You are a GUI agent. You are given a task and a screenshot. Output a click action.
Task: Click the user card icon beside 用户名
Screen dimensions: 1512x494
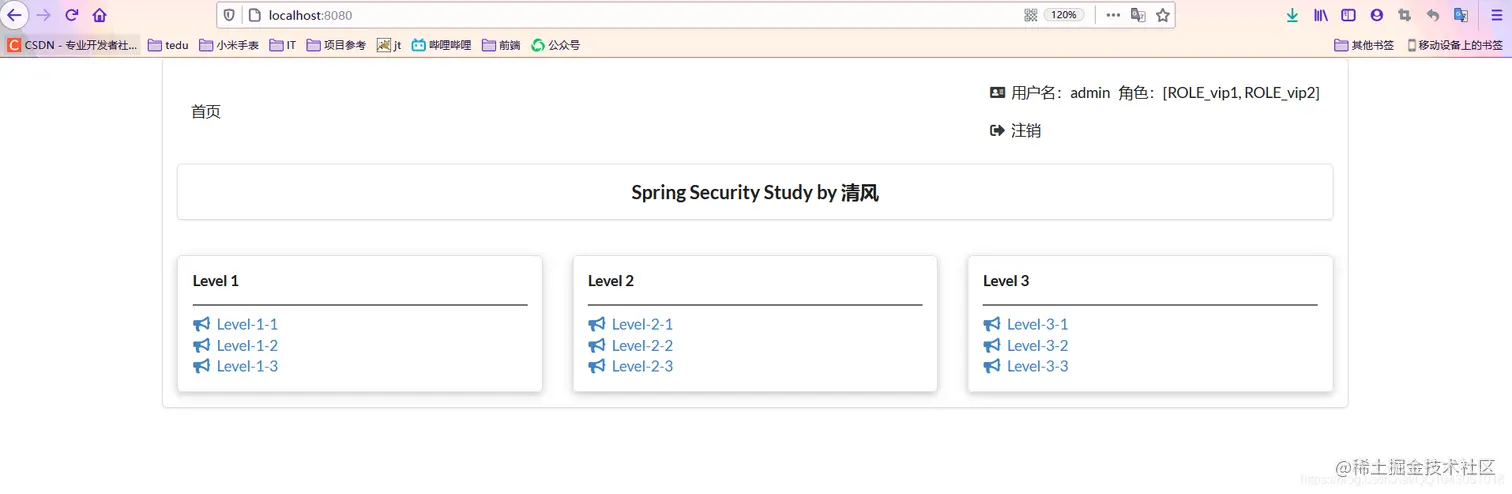pyautogui.click(x=997, y=92)
